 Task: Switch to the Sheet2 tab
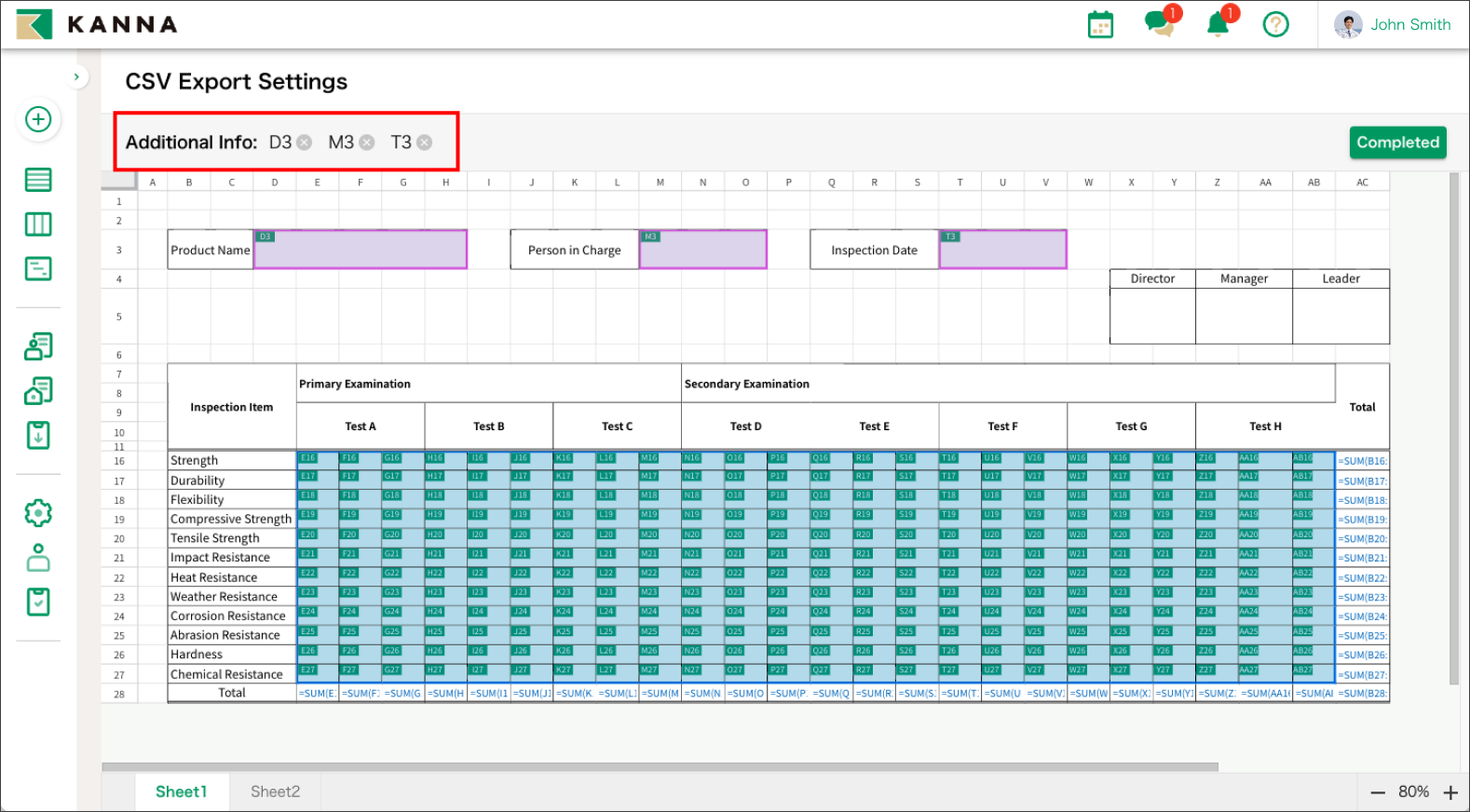[x=275, y=792]
